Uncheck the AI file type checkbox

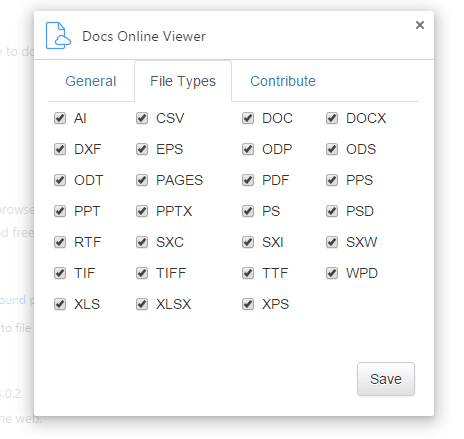pyautogui.click(x=60, y=118)
